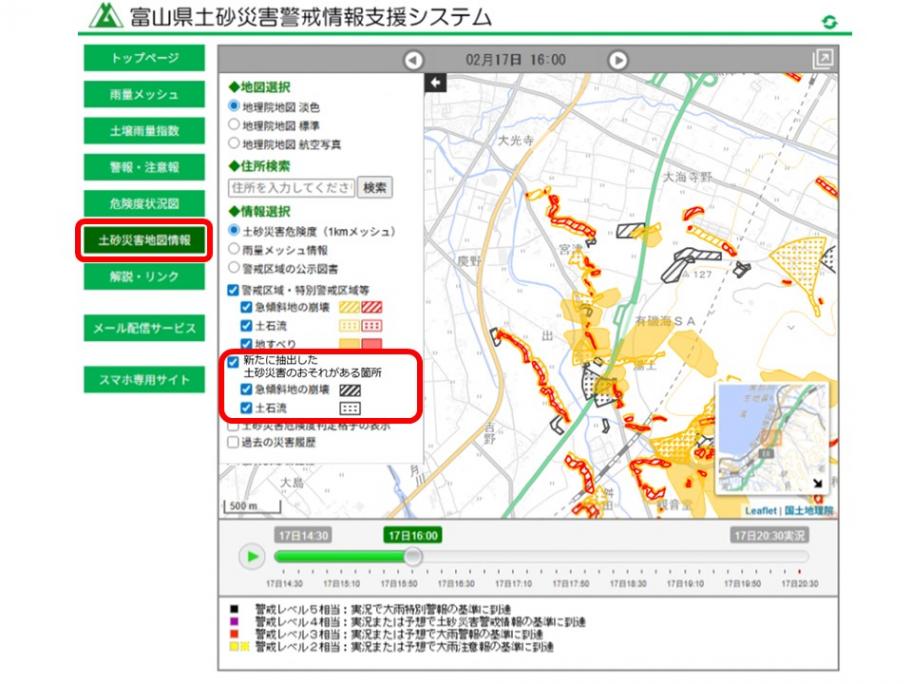Collapse the information panel with the black arrow

tap(434, 80)
